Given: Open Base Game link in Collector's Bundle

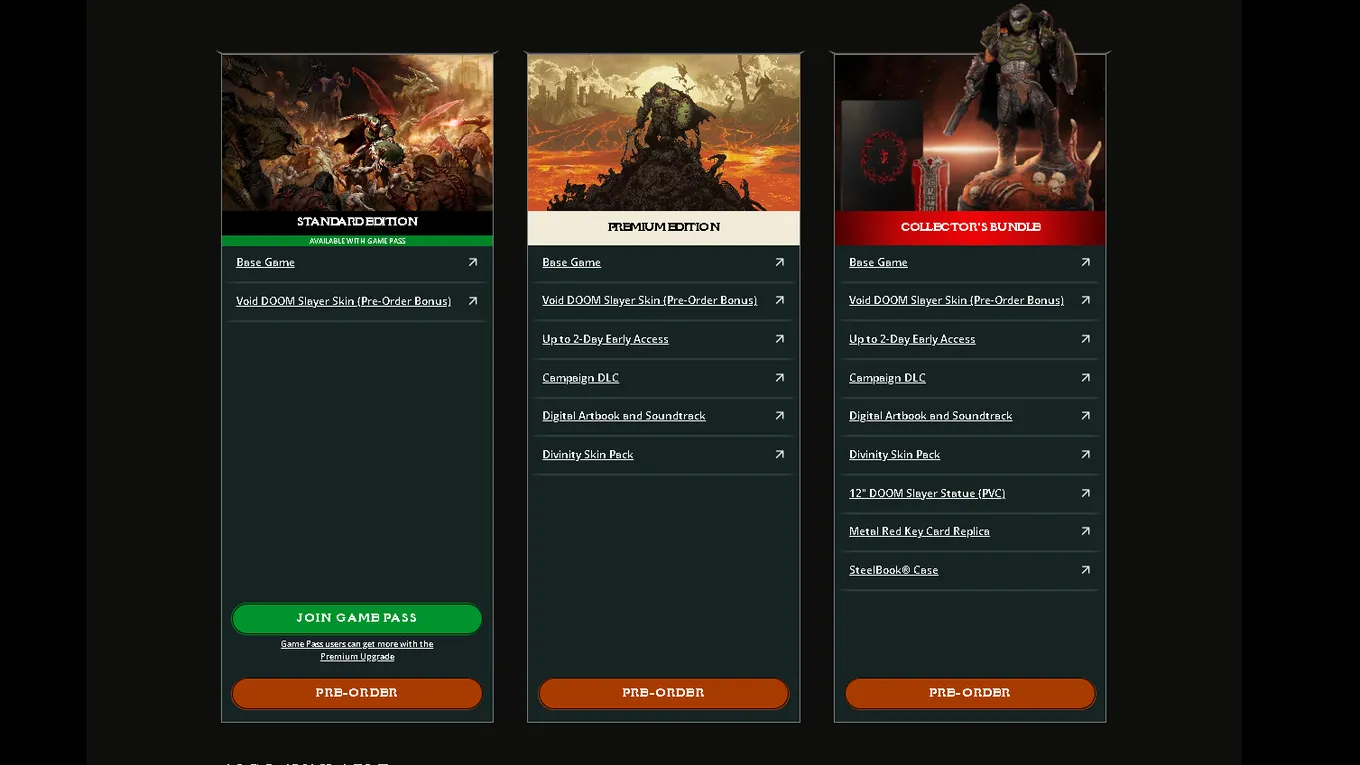Looking at the screenshot, I should 878,262.
